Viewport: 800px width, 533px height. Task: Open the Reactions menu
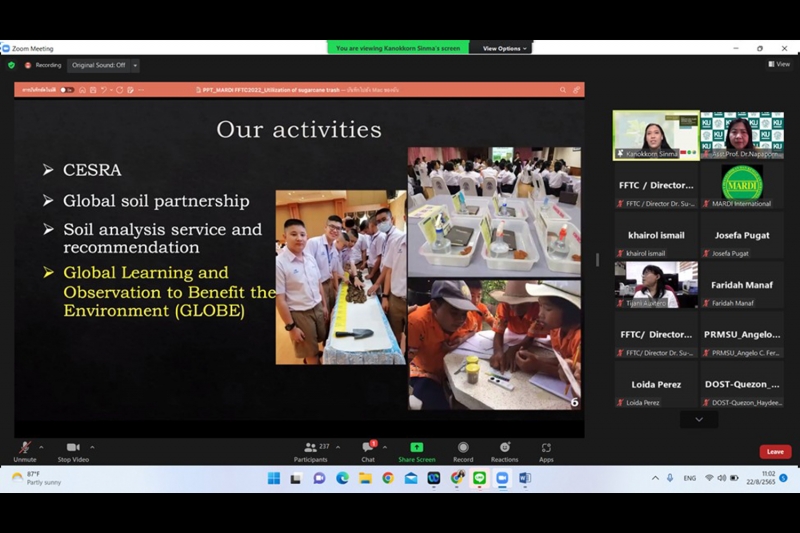[504, 448]
